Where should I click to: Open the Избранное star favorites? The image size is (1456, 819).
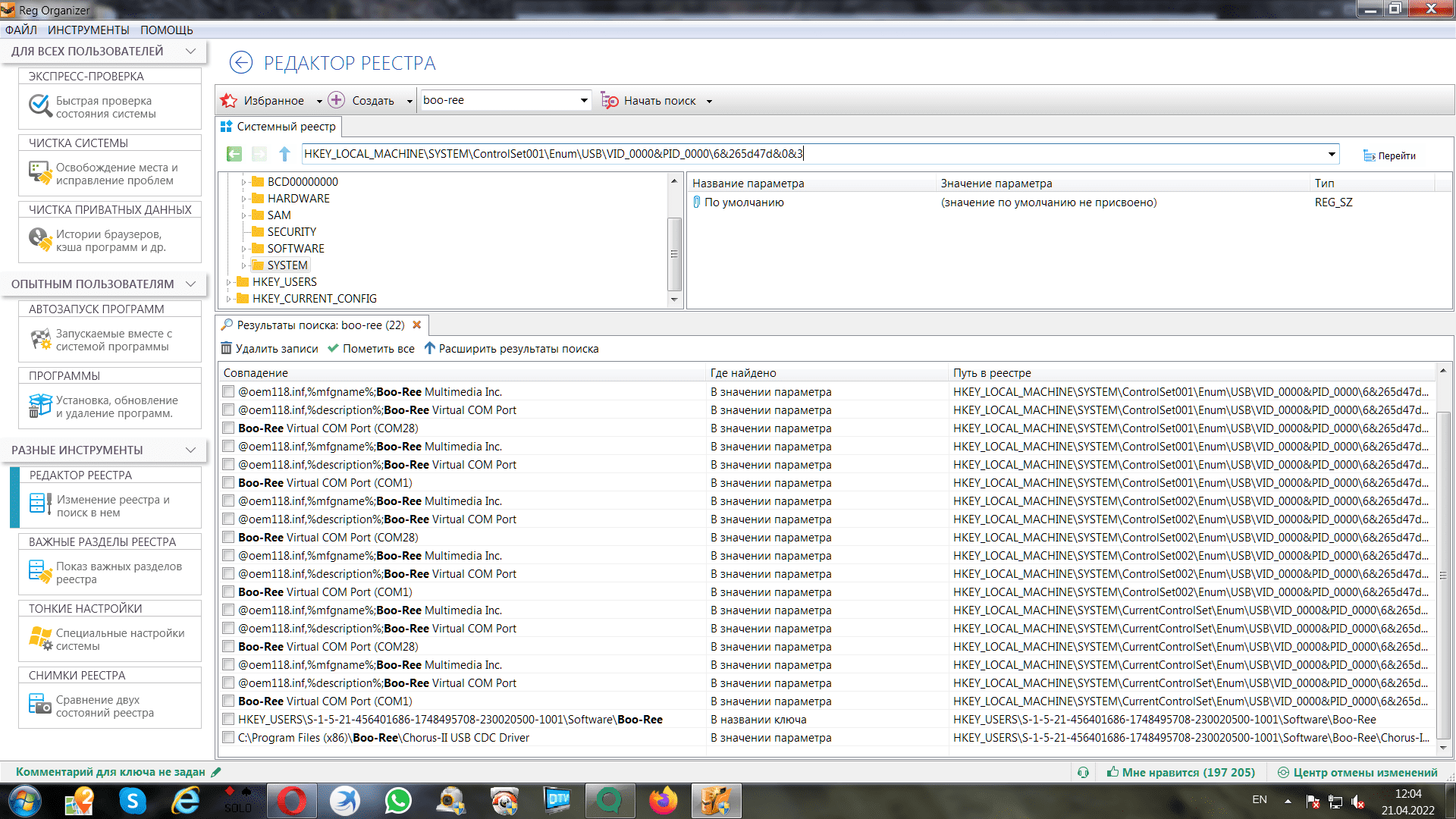tap(229, 100)
